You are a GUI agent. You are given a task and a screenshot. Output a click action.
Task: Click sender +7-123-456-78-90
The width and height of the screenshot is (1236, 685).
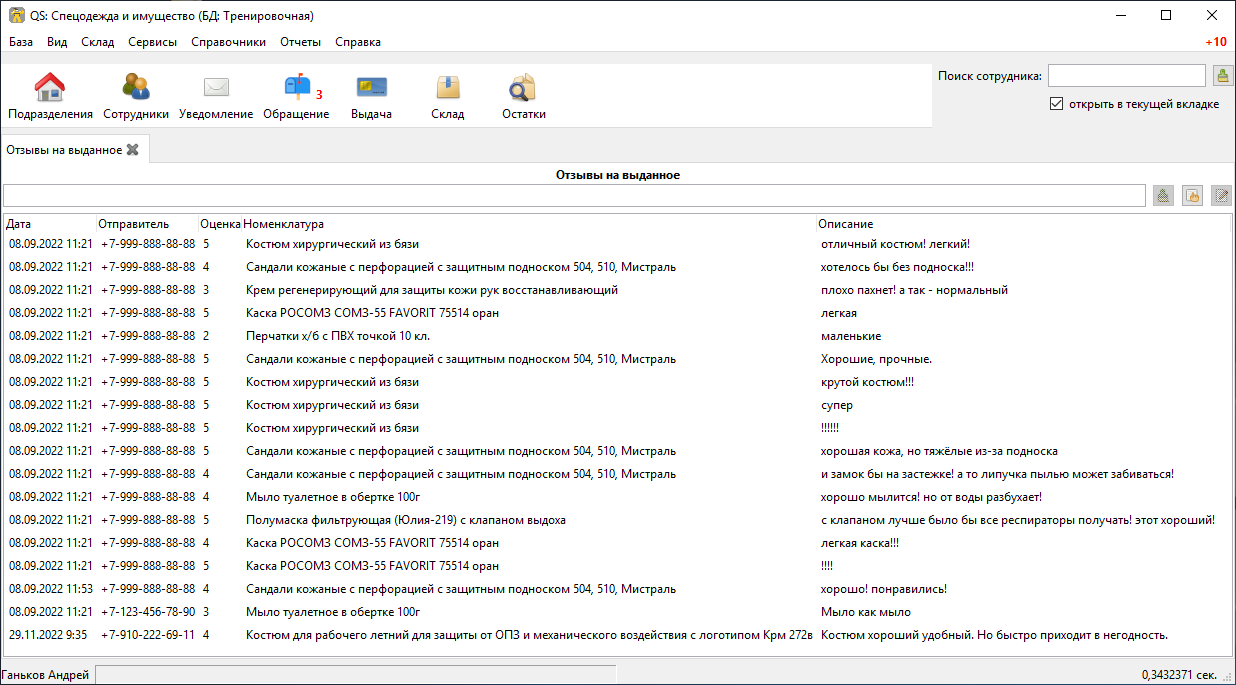click(x=148, y=612)
